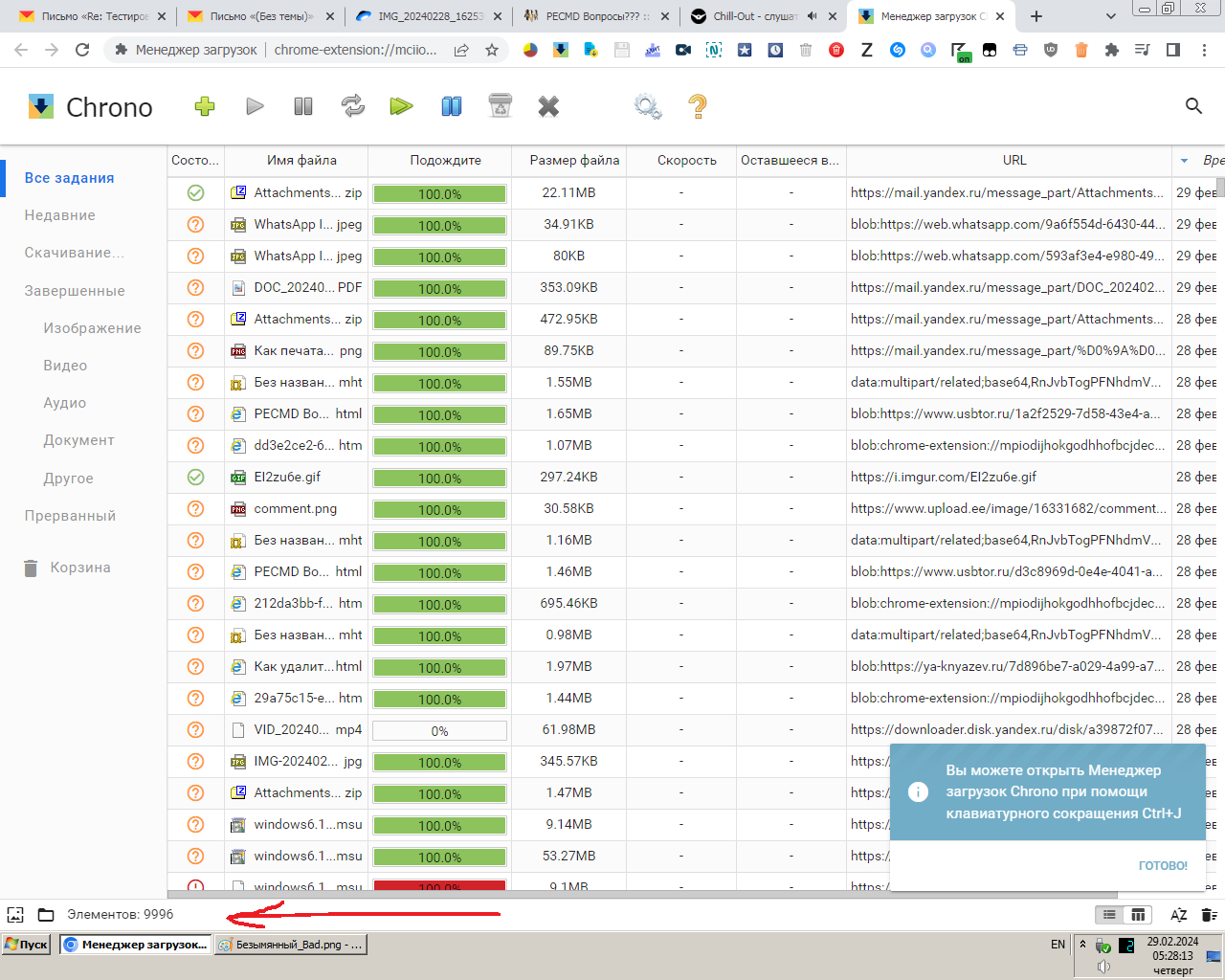Click status icon of El2zu6e.gif row
Viewport: 1225px width, 980px height.
coord(195,477)
